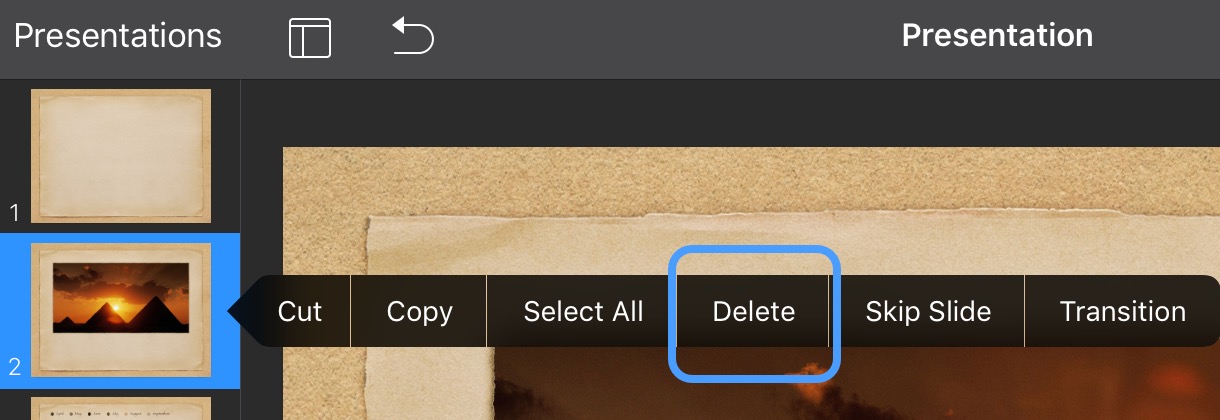Click the slide number 2 label
1220x420 pixels.
point(14,367)
